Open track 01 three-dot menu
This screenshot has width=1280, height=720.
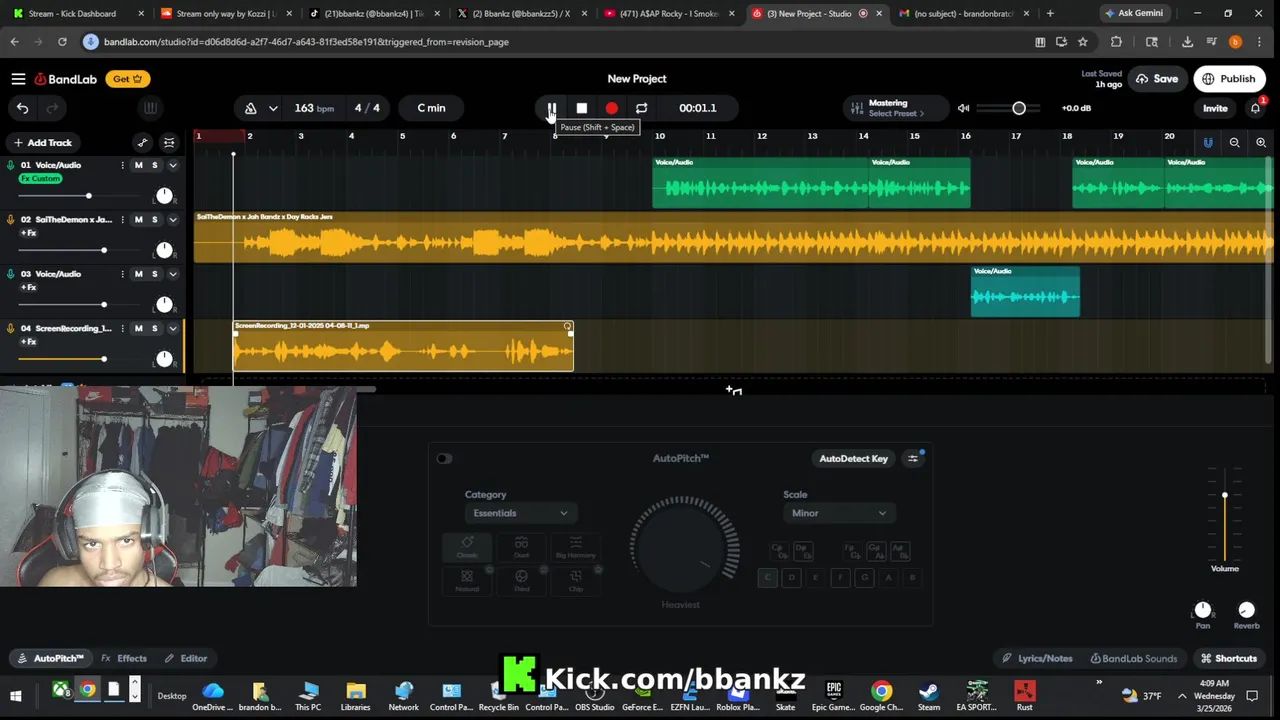pos(123,165)
